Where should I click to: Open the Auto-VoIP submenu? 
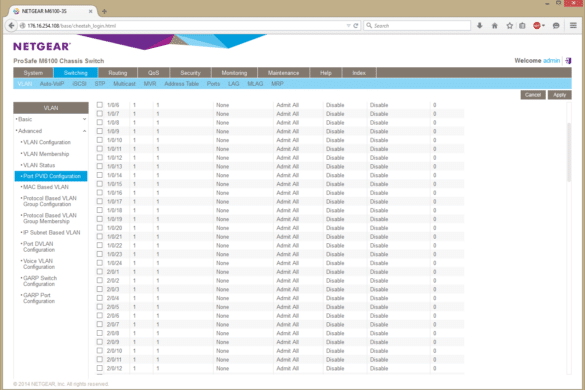pos(52,84)
